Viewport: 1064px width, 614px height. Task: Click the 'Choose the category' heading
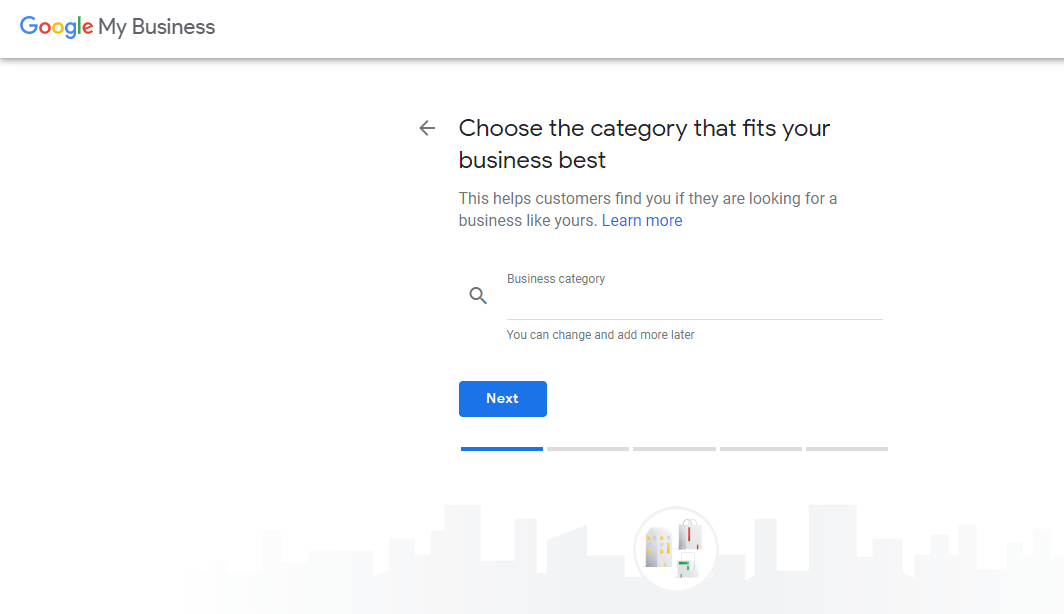645,144
